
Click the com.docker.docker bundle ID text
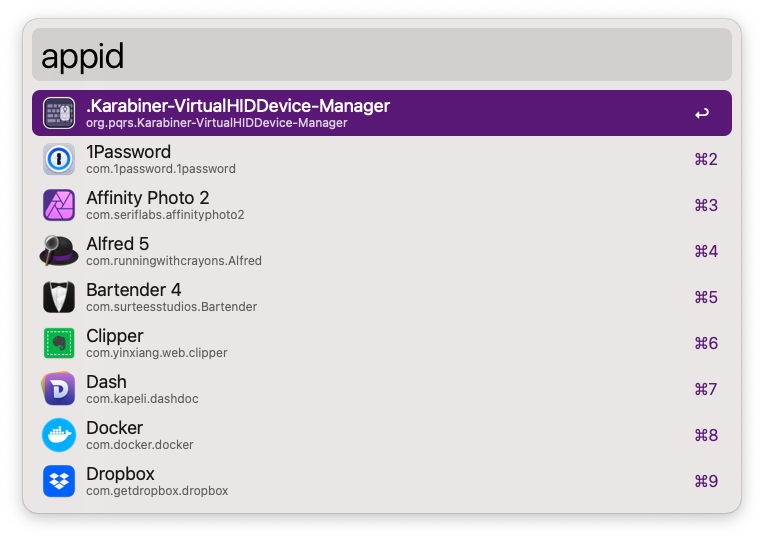tap(140, 445)
